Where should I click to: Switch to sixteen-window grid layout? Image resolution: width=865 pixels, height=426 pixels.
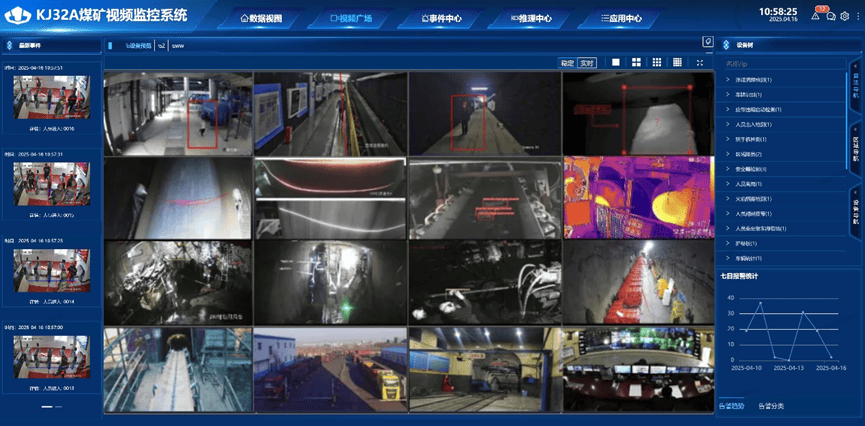pyautogui.click(x=677, y=62)
